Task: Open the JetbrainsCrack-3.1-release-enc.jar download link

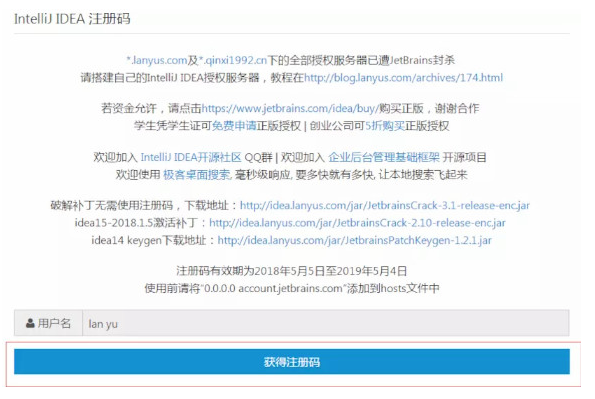Action: (x=385, y=205)
